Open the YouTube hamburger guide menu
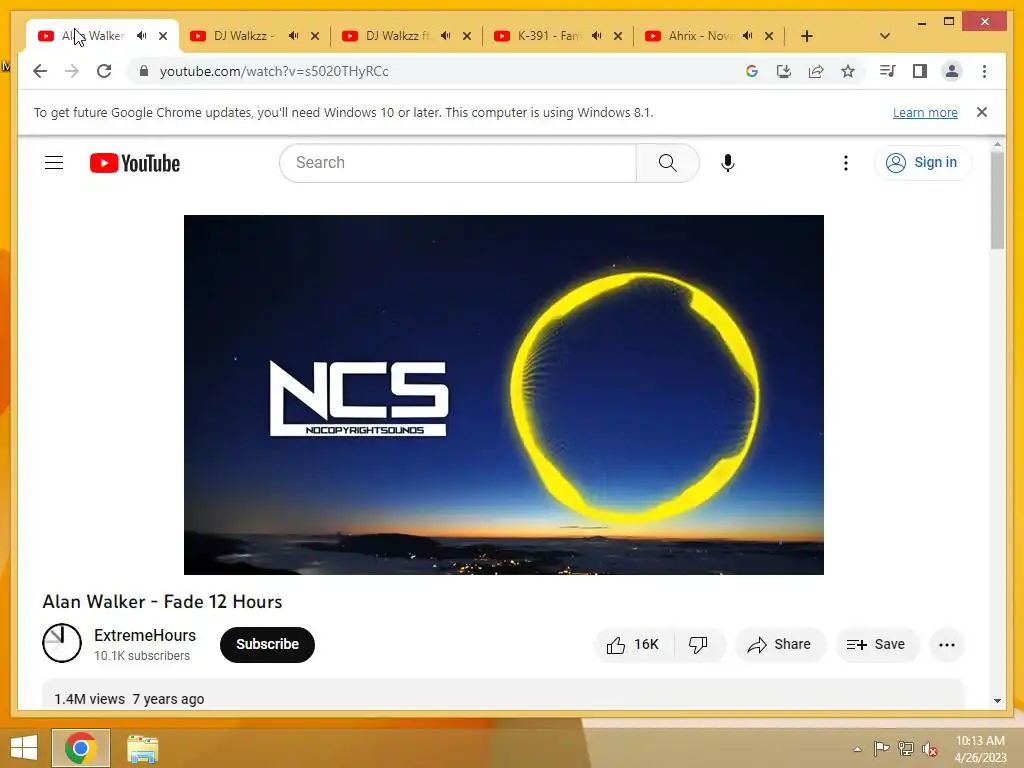This screenshot has width=1024, height=768. tap(54, 163)
